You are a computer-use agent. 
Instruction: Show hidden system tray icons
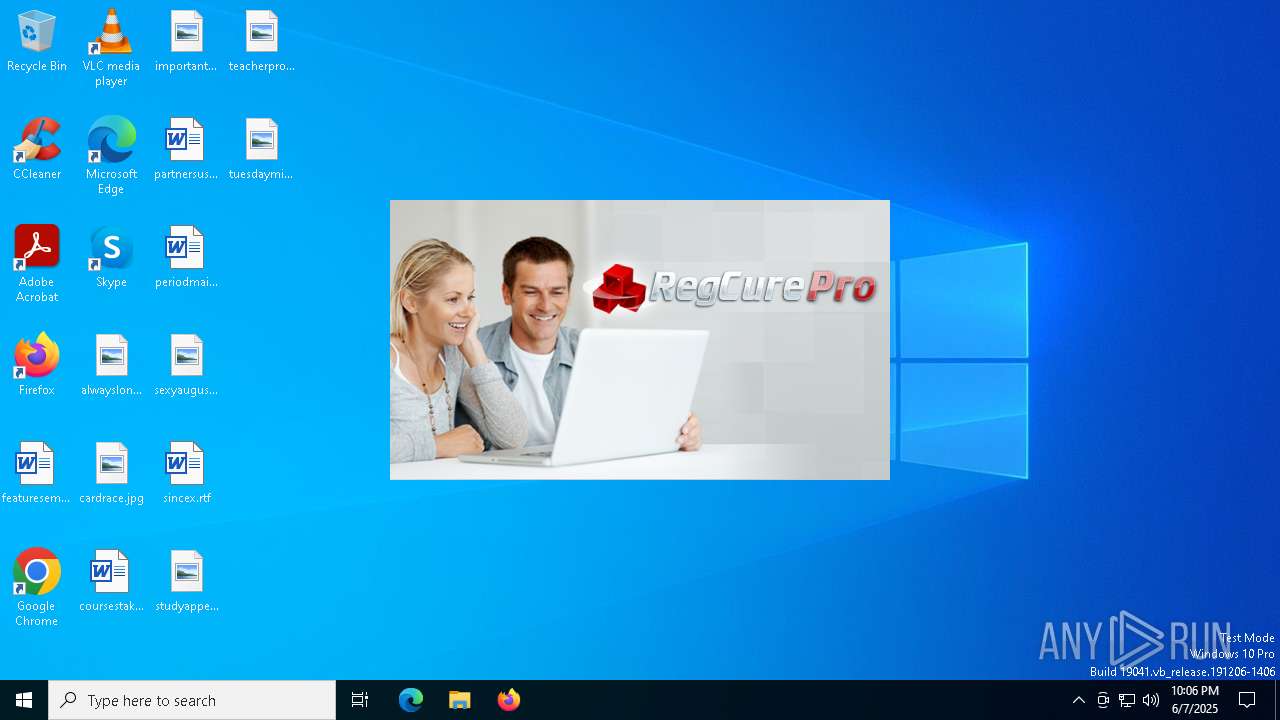coord(1079,700)
